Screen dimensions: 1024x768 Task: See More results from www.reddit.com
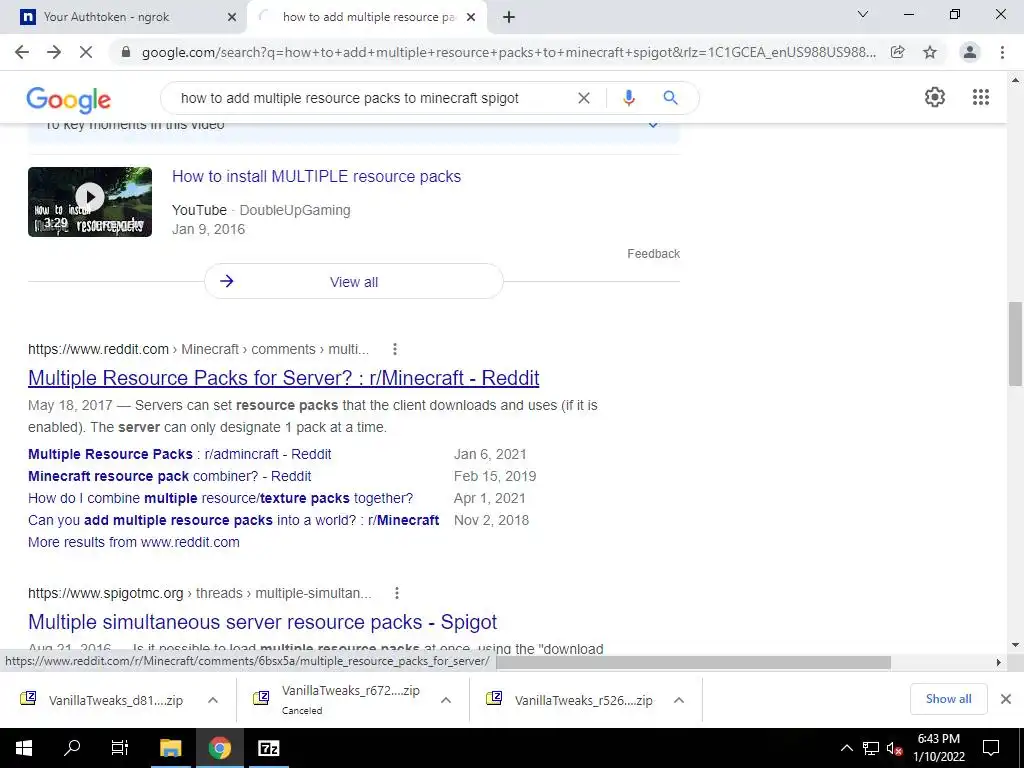pyautogui.click(x=134, y=542)
